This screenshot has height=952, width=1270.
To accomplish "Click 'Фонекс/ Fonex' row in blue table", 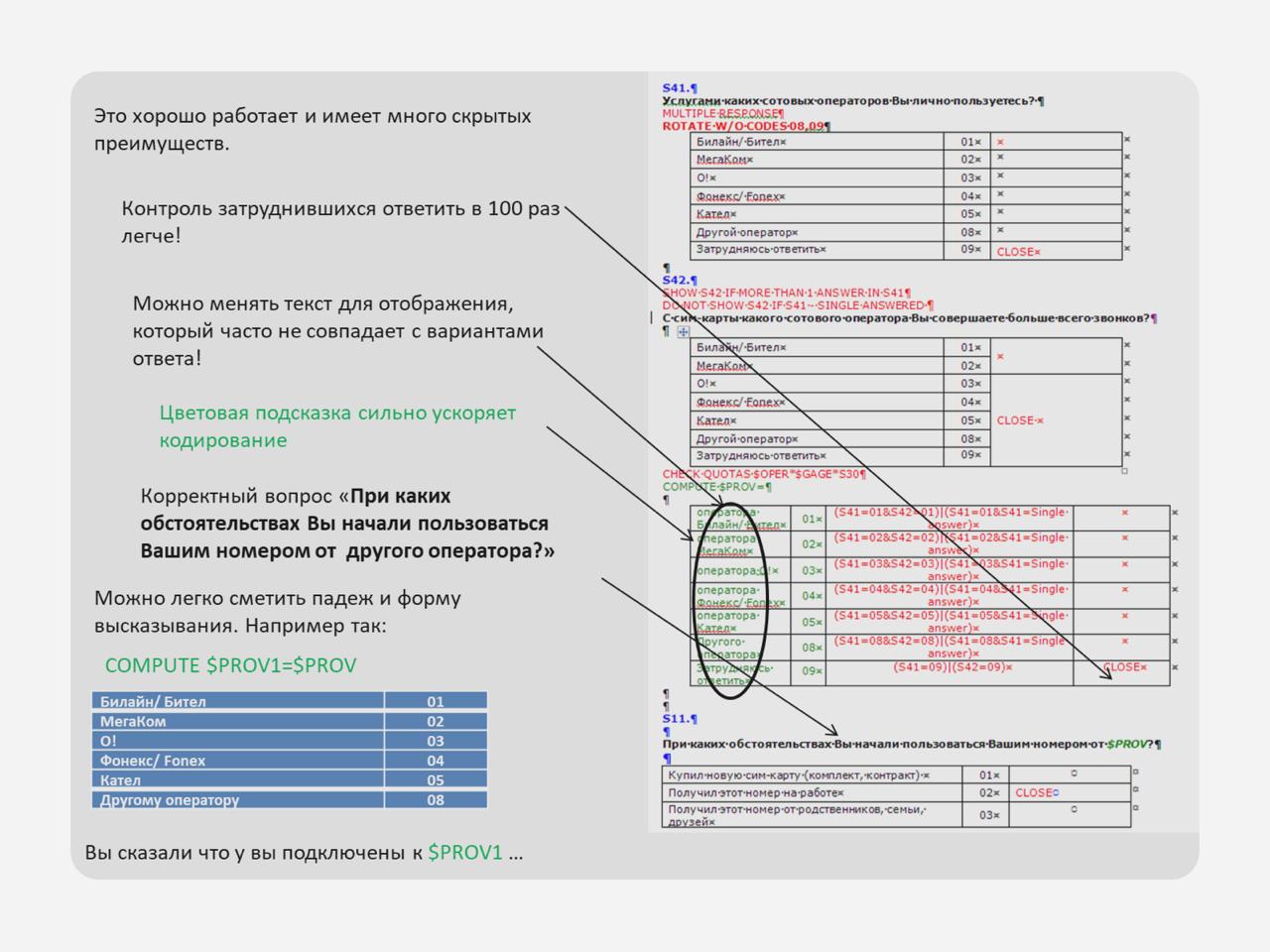I will (290, 761).
